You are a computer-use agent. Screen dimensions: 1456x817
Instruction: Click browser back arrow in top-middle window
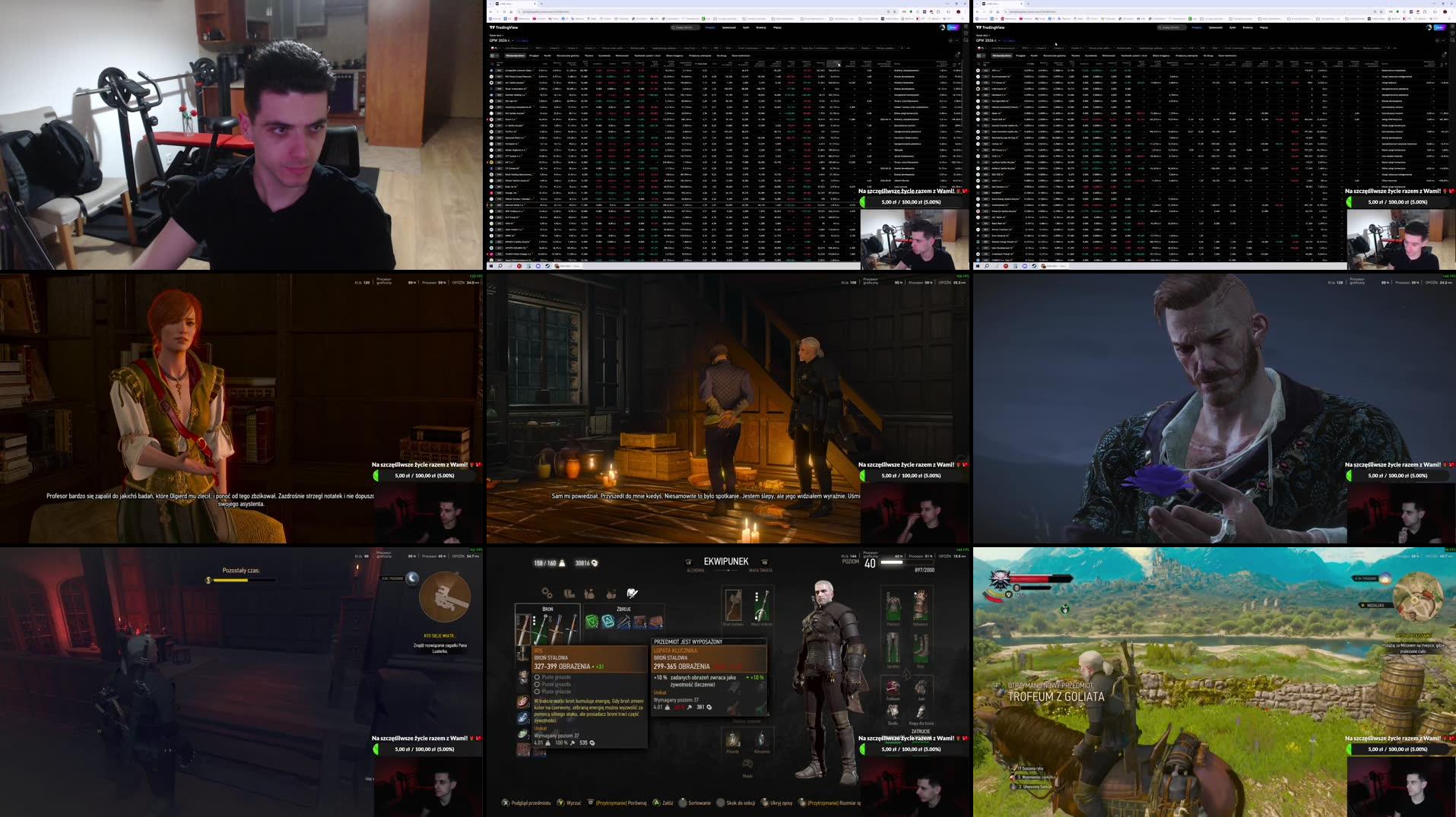pos(490,11)
